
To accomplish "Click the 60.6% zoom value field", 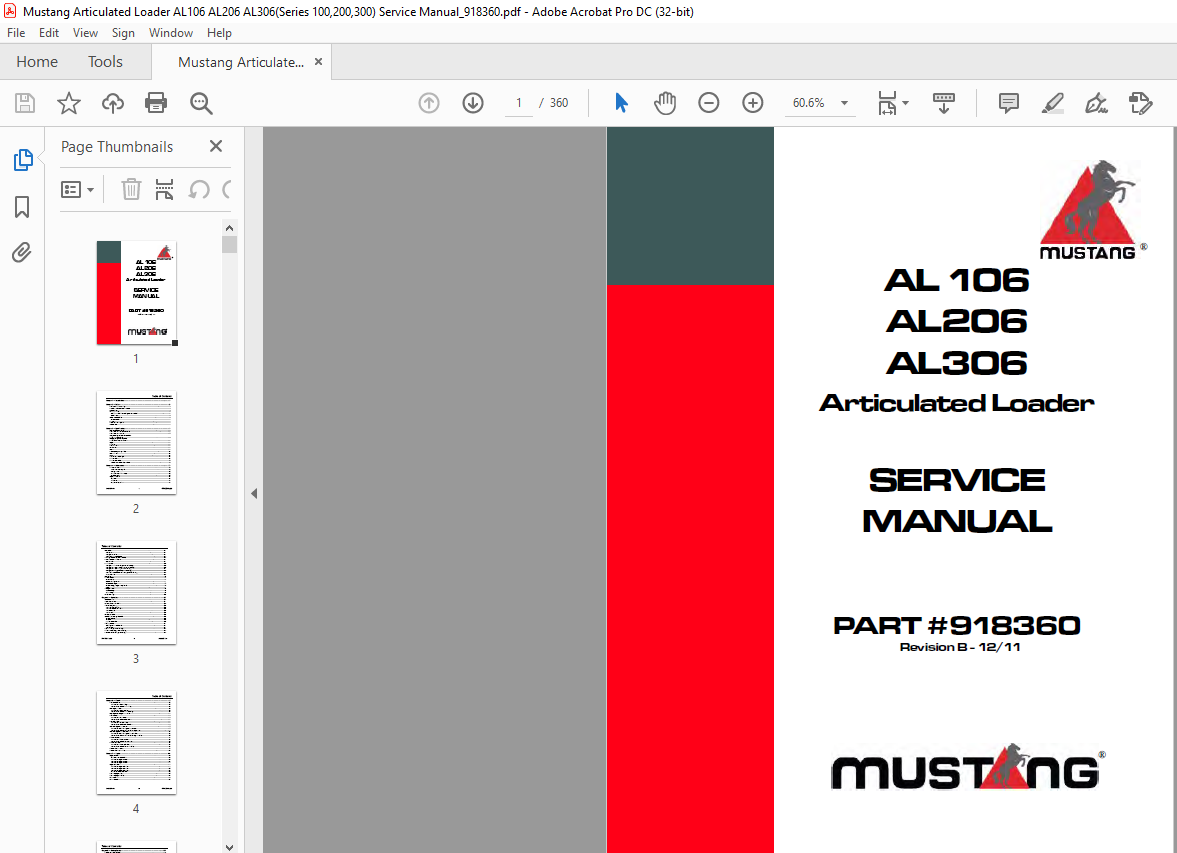I will (x=808, y=103).
